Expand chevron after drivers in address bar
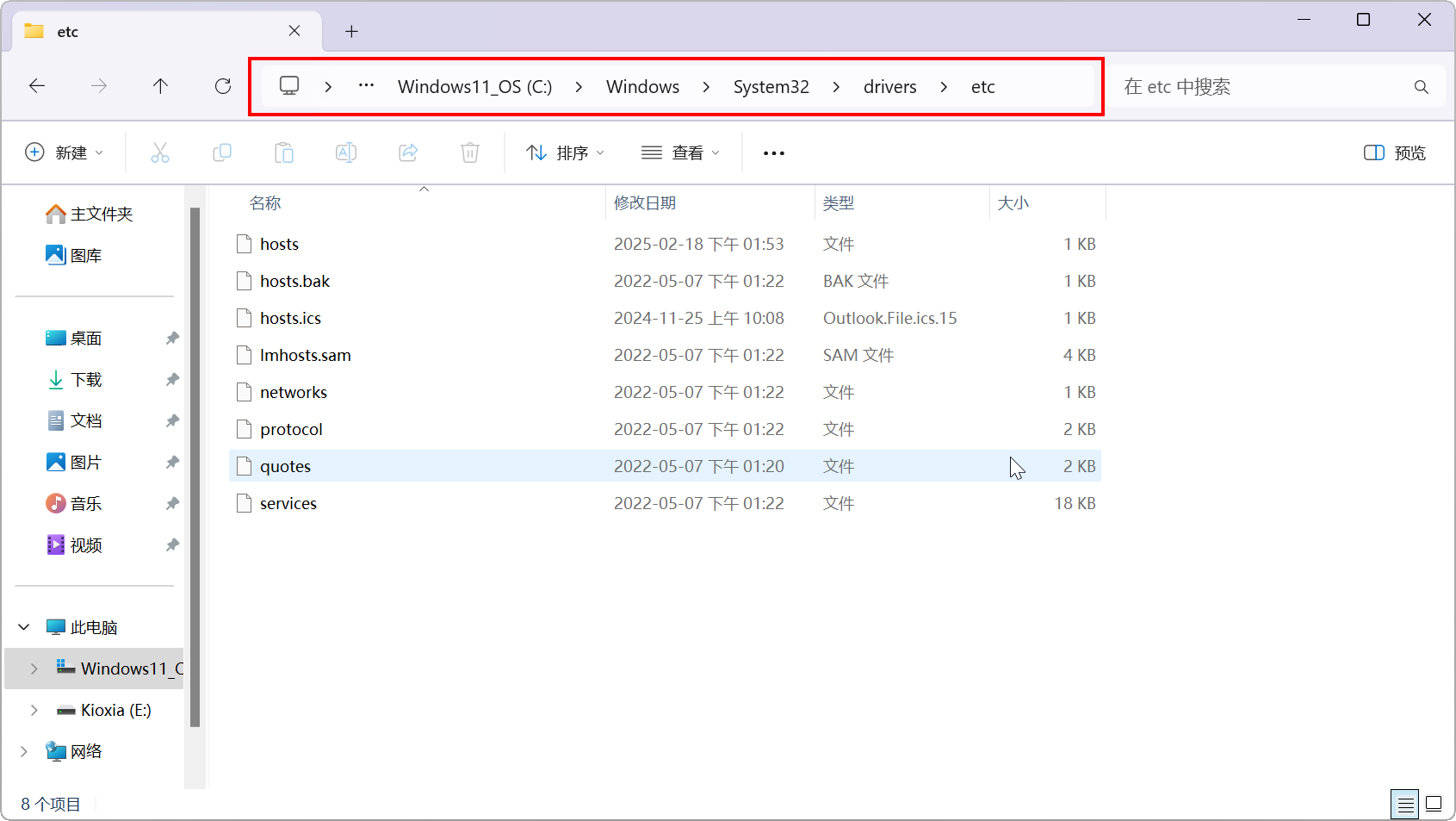 [x=944, y=87]
